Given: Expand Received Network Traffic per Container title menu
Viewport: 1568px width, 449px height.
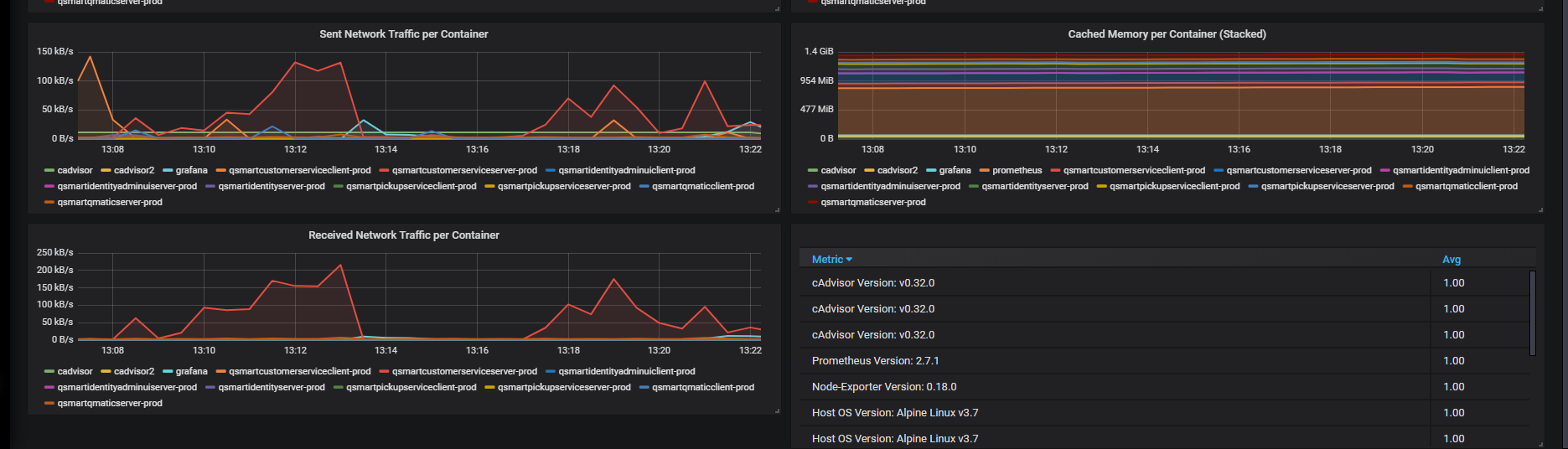Looking at the screenshot, I should (403, 235).
